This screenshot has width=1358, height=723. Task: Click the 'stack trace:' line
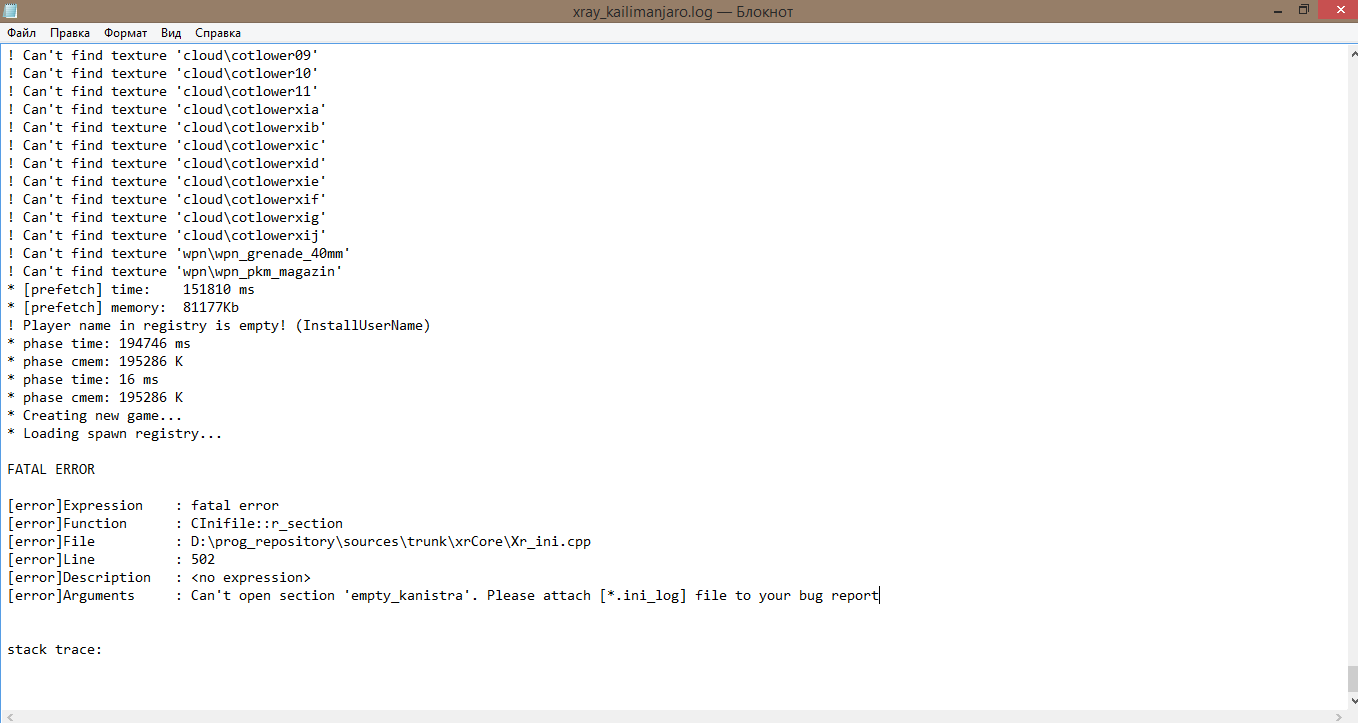click(x=55, y=649)
